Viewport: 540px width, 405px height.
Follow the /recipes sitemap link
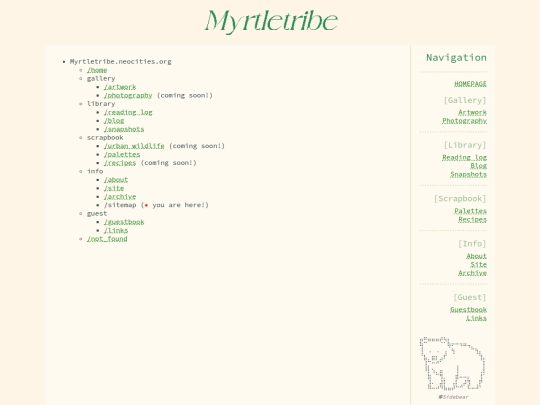120,163
